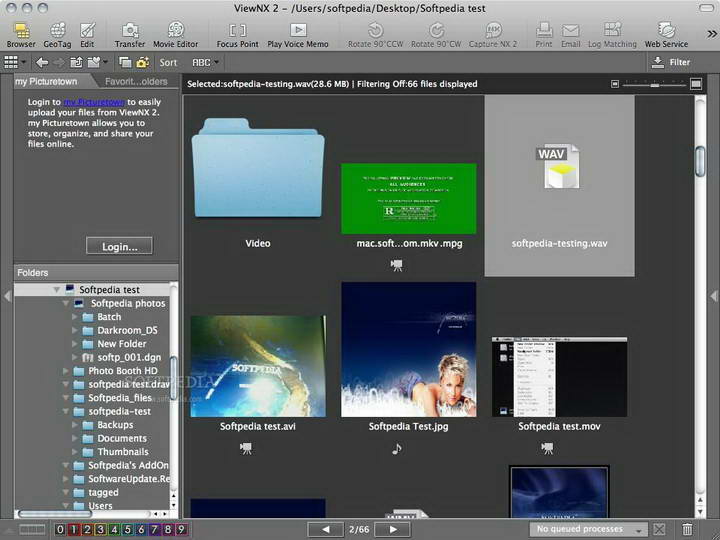Expand the Batch folder in tree
Screen dimensions: 720x540
(75, 317)
